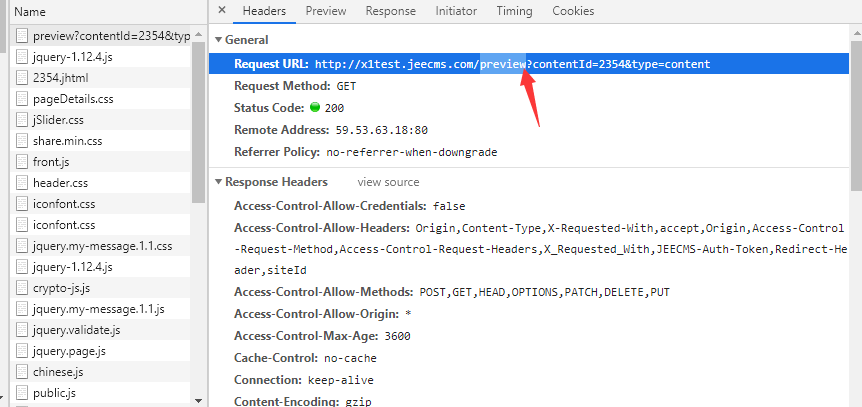Click the Request URL value
The height and width of the screenshot is (407, 862).
[x=512, y=65]
